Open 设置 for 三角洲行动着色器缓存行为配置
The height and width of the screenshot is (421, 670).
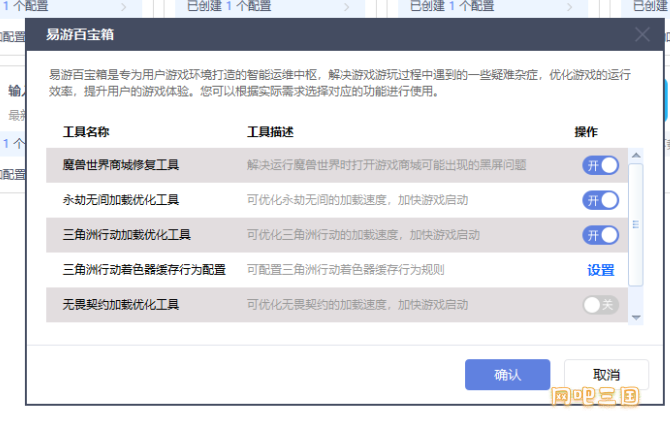pyautogui.click(x=600, y=270)
